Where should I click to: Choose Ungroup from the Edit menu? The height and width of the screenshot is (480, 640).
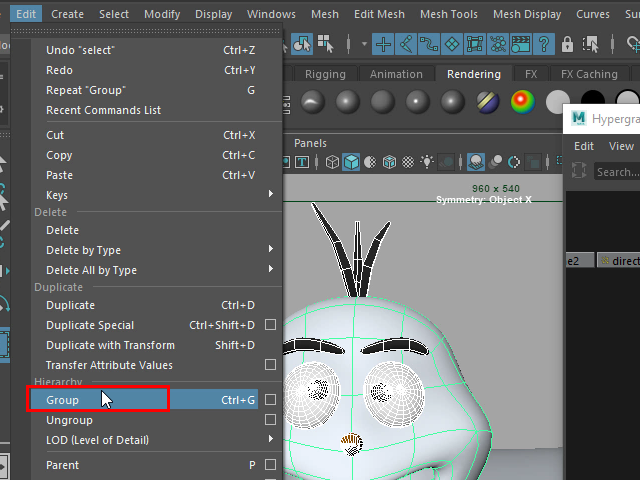tap(69, 420)
